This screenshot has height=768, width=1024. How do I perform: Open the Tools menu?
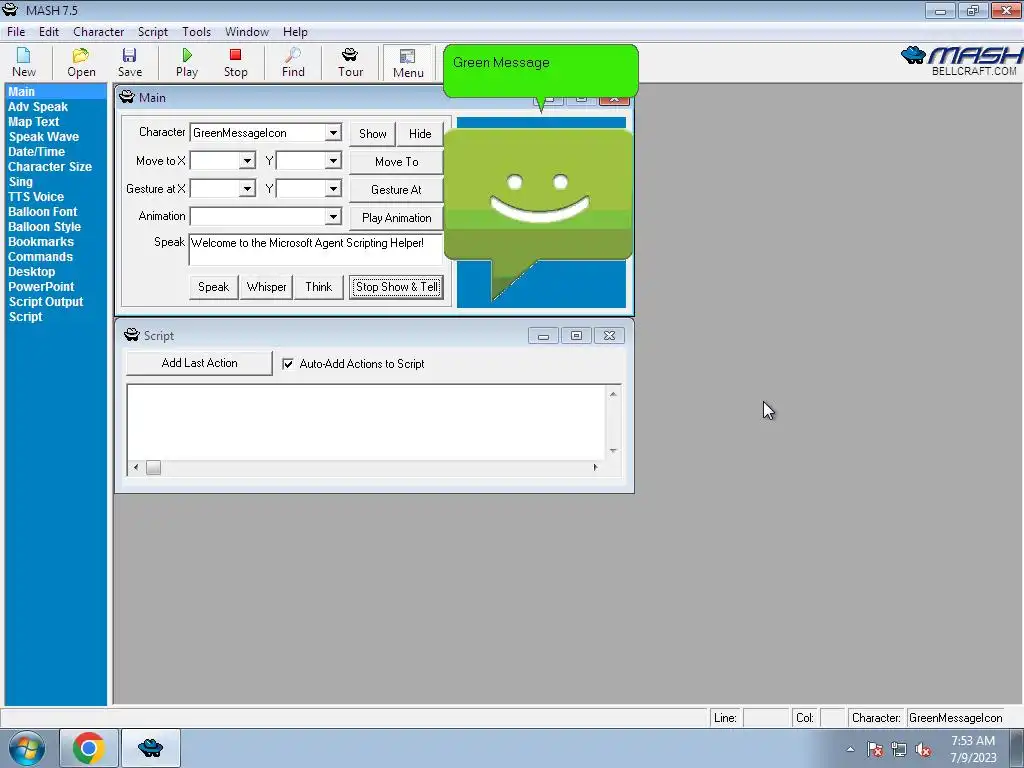(197, 31)
